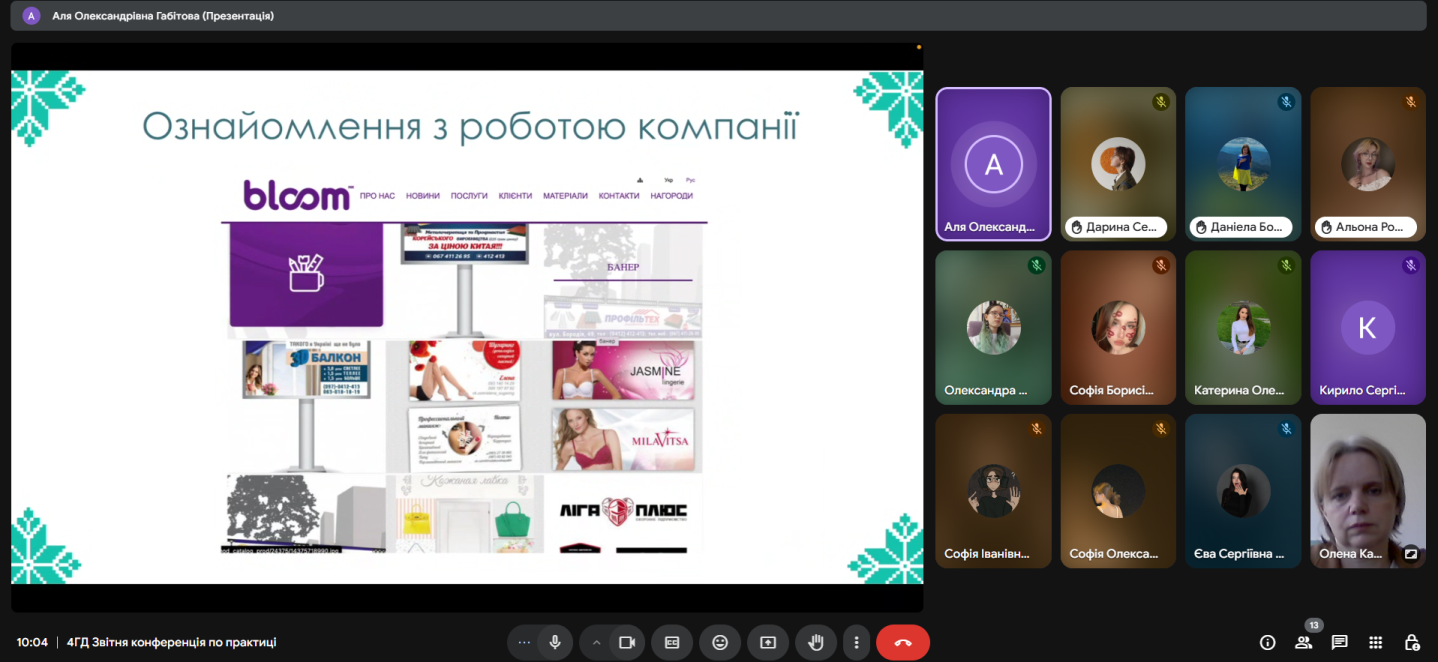Click the participant count badge 13

1314,625
